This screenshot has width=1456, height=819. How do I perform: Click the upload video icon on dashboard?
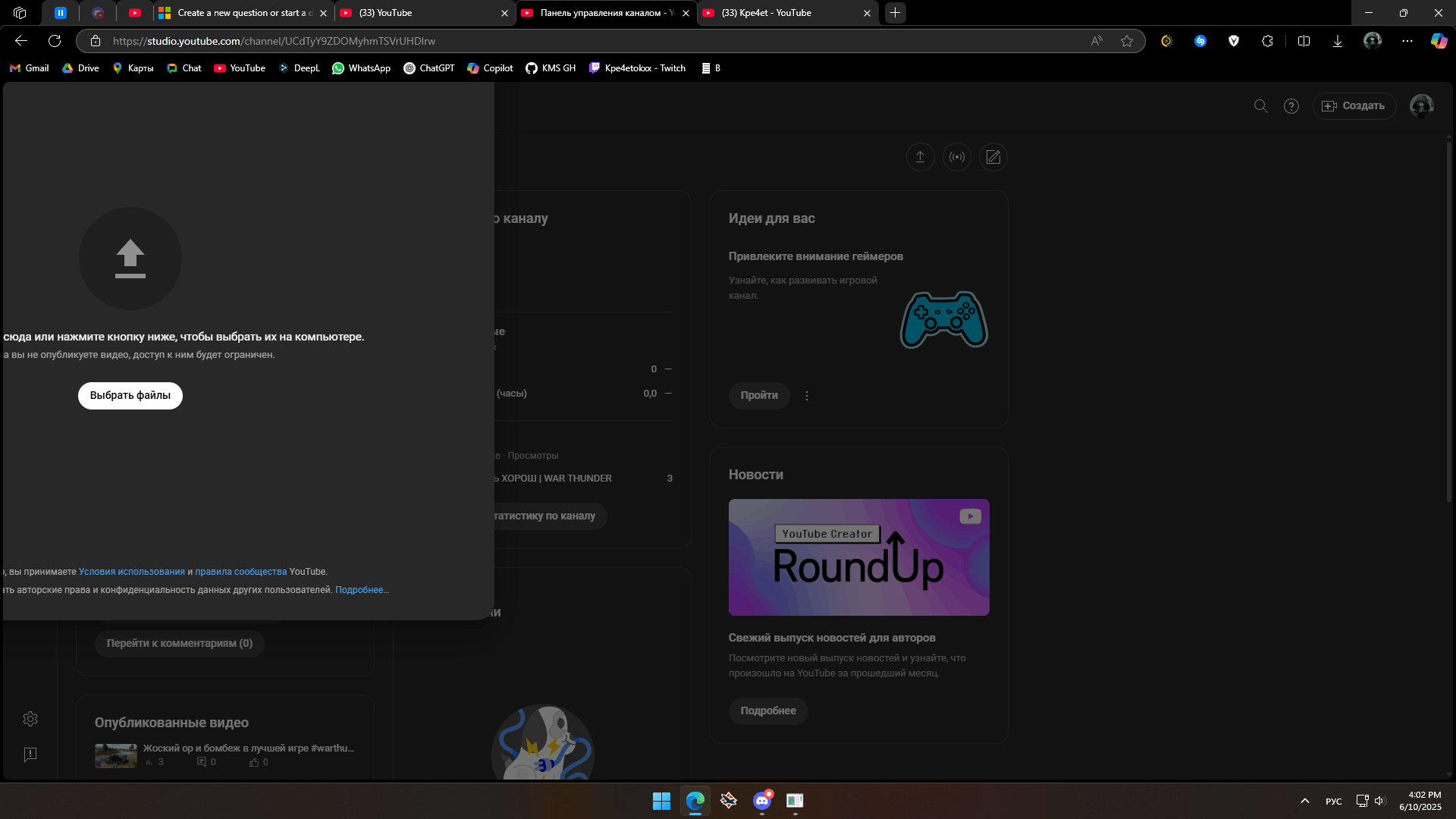pyautogui.click(x=920, y=157)
